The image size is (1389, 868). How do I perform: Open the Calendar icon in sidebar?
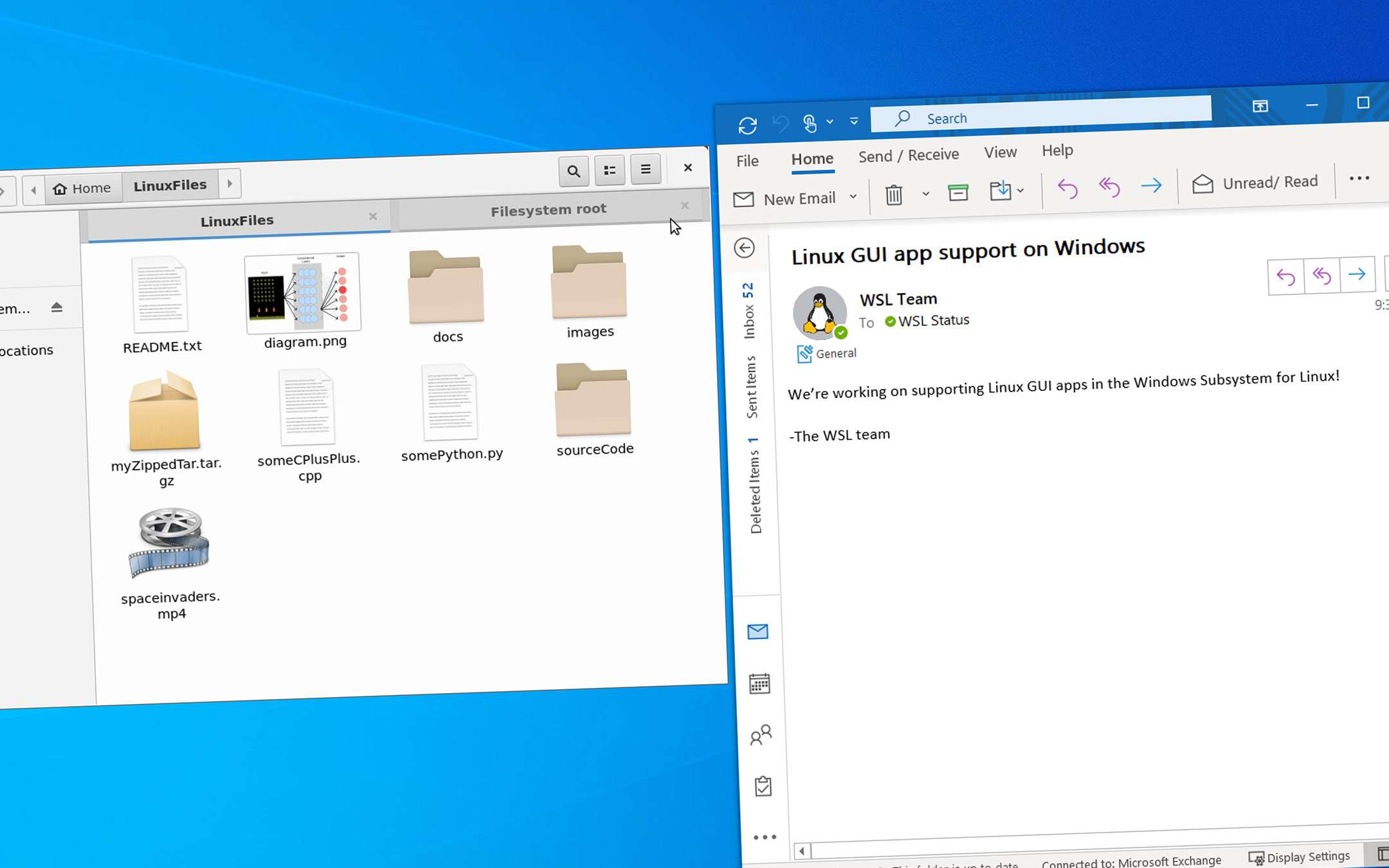point(758,684)
